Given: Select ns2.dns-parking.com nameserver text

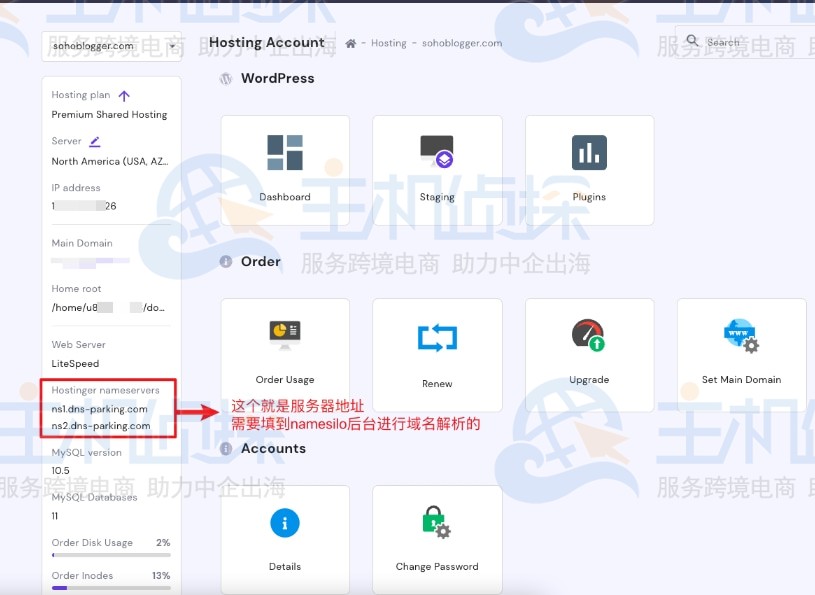Looking at the screenshot, I should (101, 426).
